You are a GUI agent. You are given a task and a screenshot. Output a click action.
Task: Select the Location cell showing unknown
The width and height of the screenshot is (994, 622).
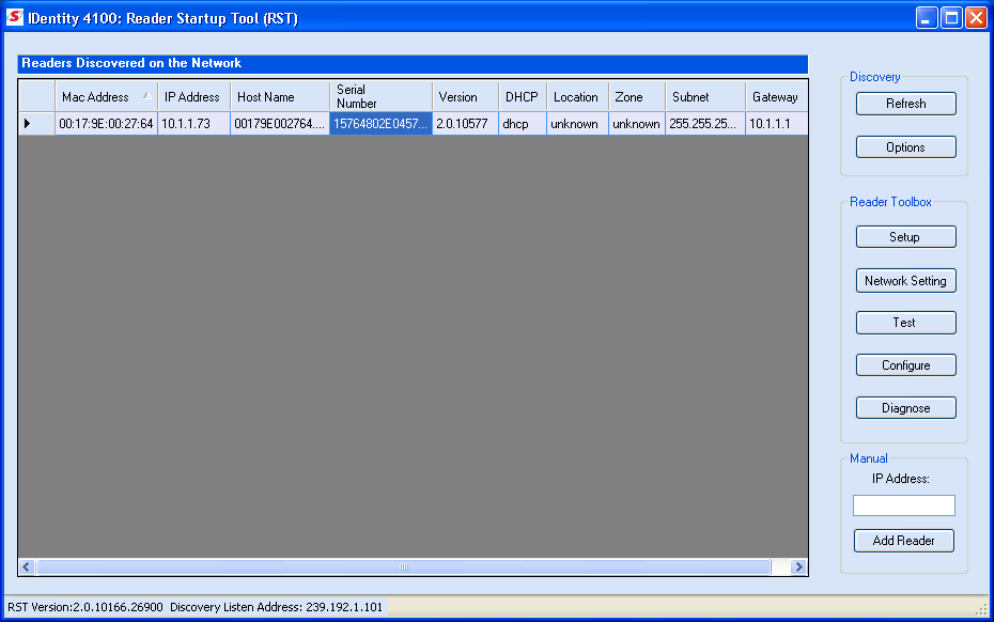[x=578, y=124]
